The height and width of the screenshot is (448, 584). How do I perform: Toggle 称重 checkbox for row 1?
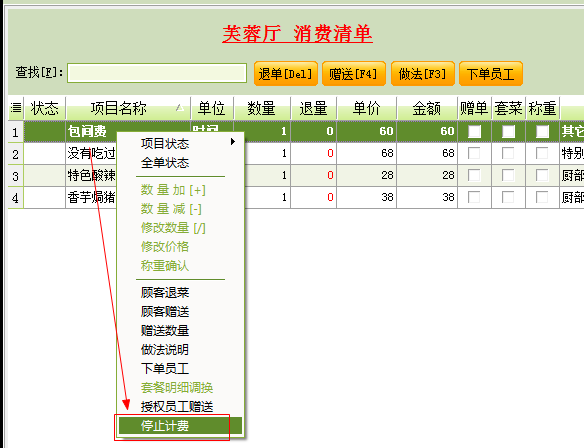542,131
